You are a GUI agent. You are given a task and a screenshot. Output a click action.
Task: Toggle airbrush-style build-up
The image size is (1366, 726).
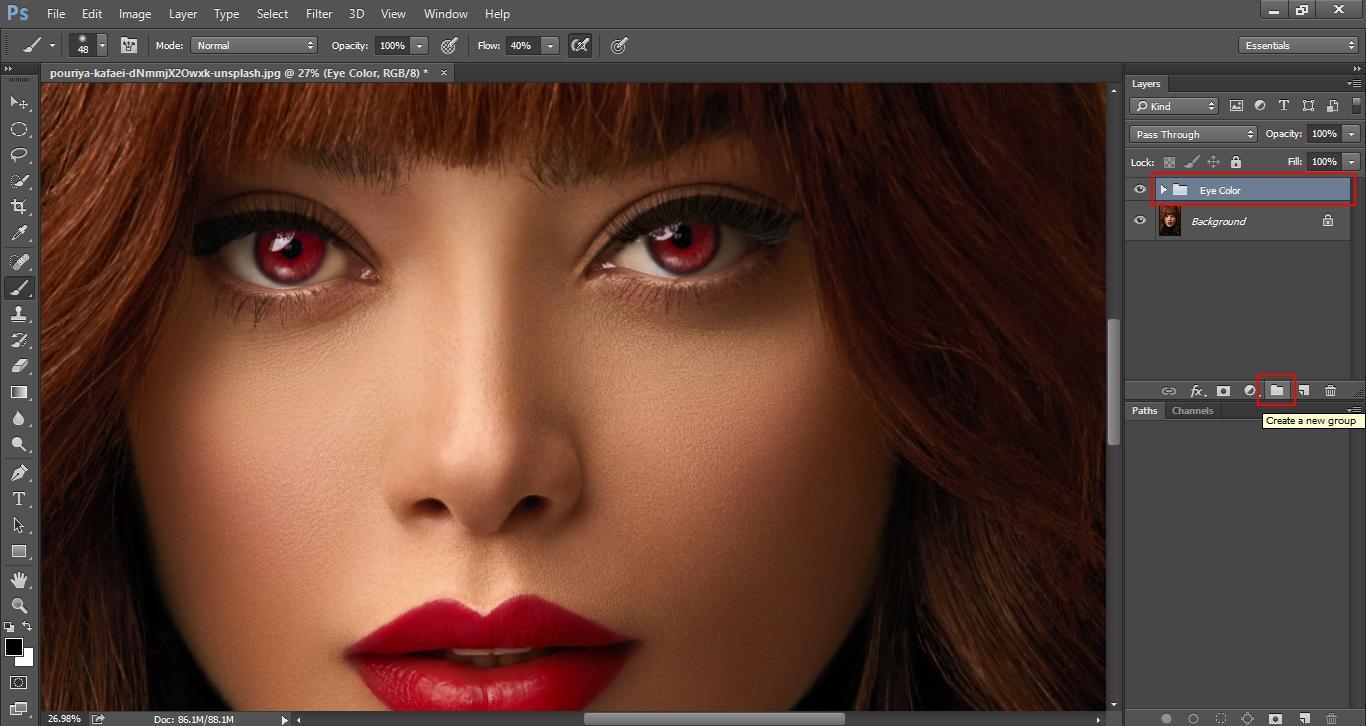click(x=579, y=45)
